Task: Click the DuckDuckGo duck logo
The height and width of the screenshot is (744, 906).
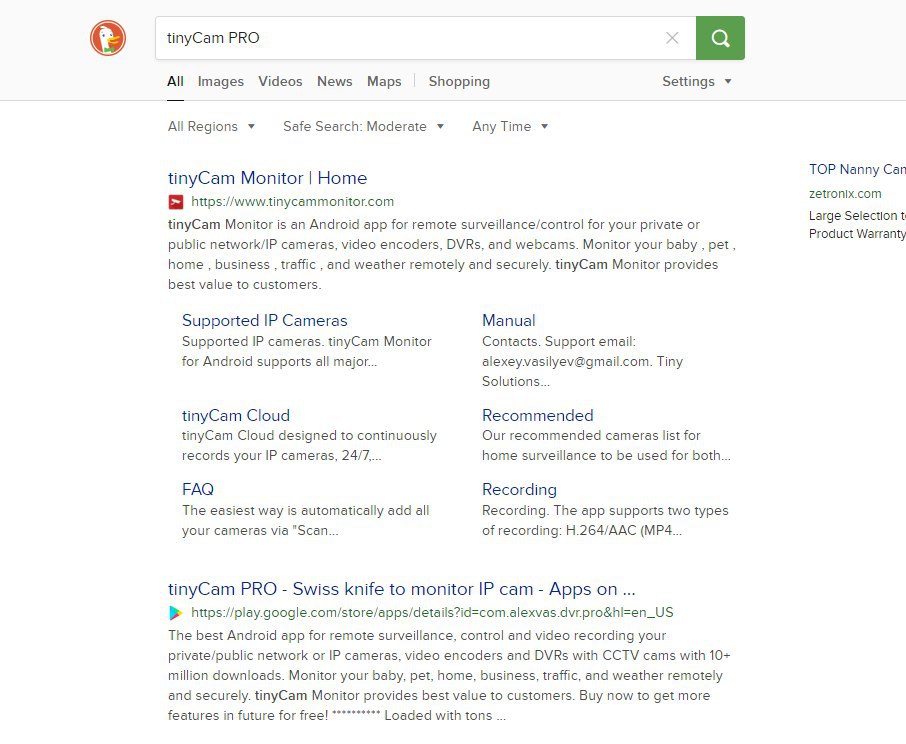Action: coord(108,38)
